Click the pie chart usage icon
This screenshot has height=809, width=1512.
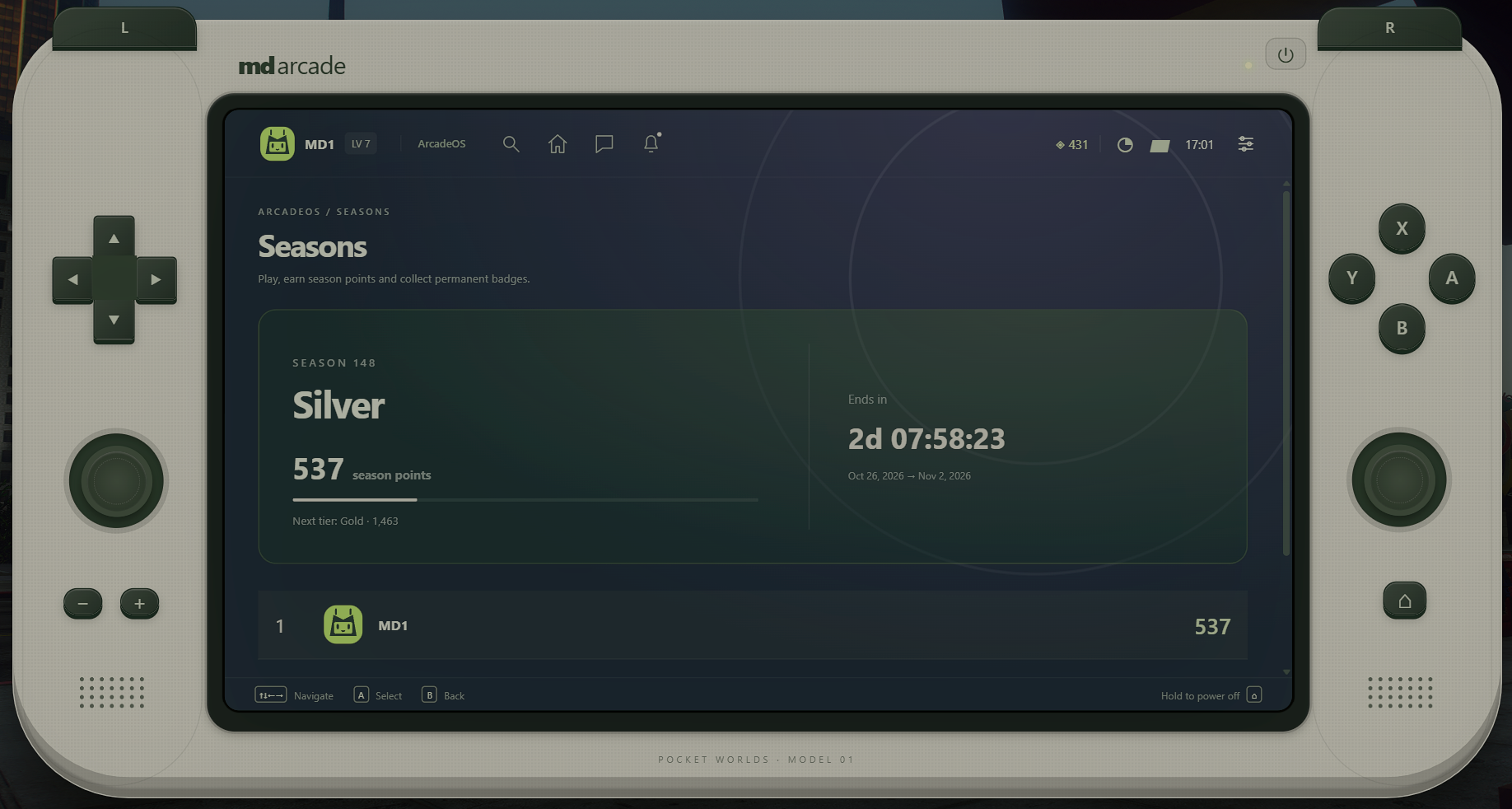(1125, 145)
